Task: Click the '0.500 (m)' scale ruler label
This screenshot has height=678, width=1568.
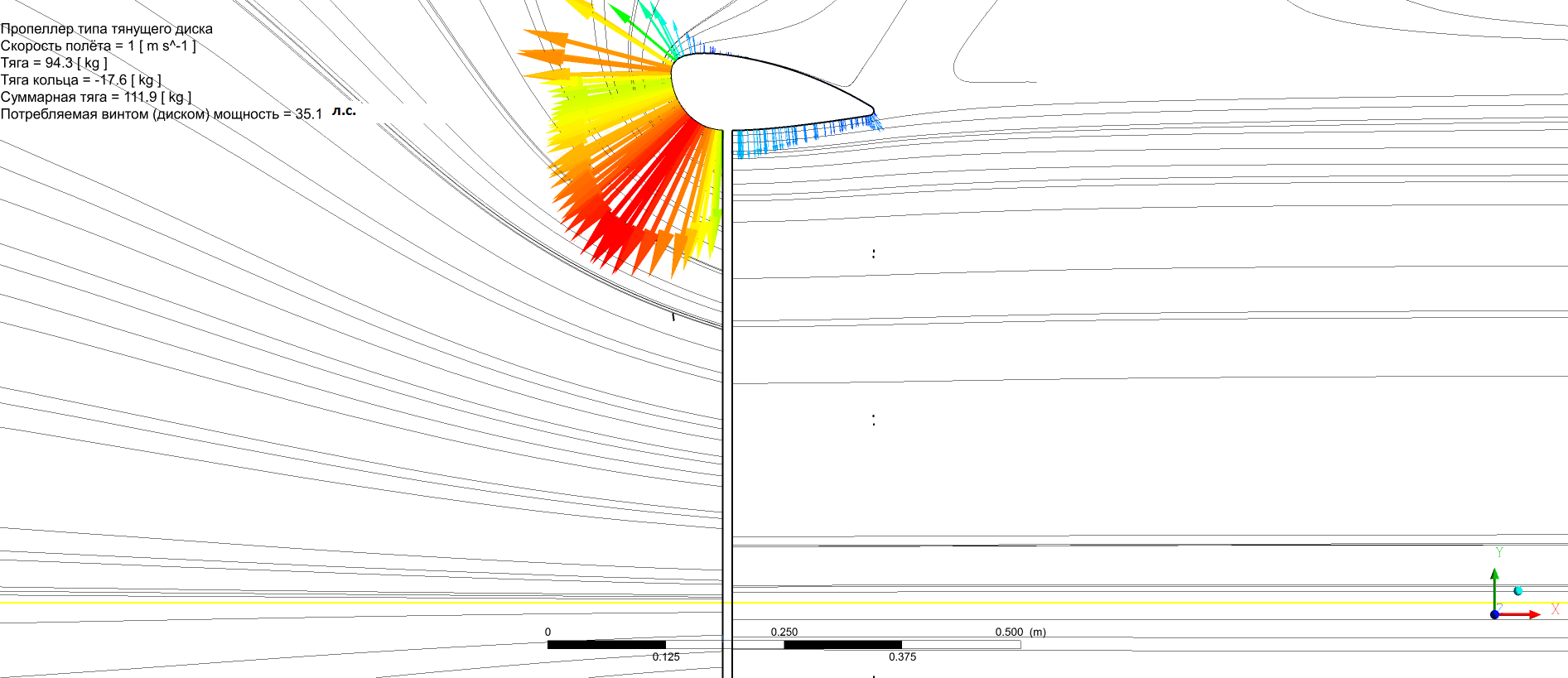Action: (1020, 632)
